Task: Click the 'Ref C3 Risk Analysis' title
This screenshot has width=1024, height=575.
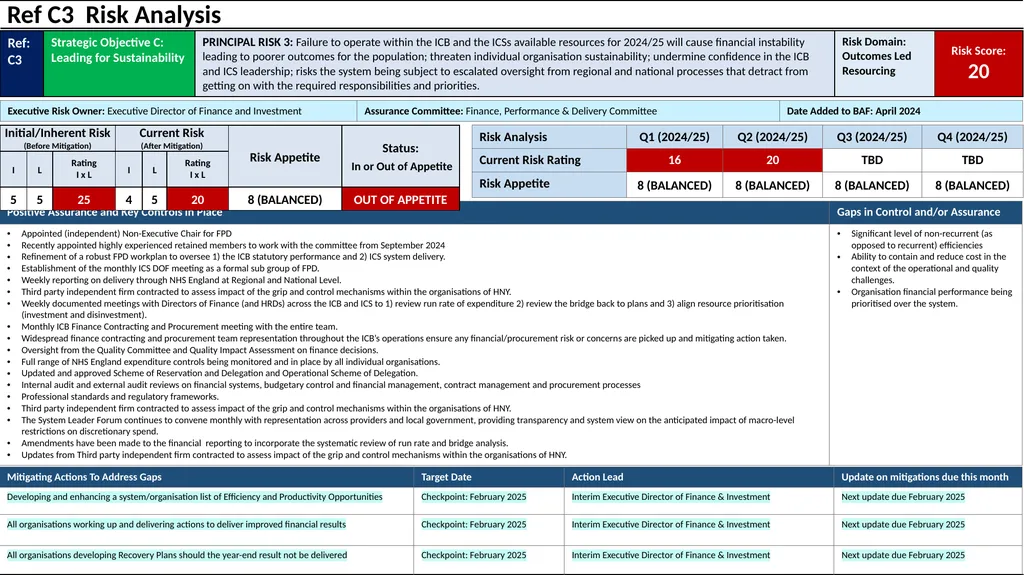Action: (114, 14)
